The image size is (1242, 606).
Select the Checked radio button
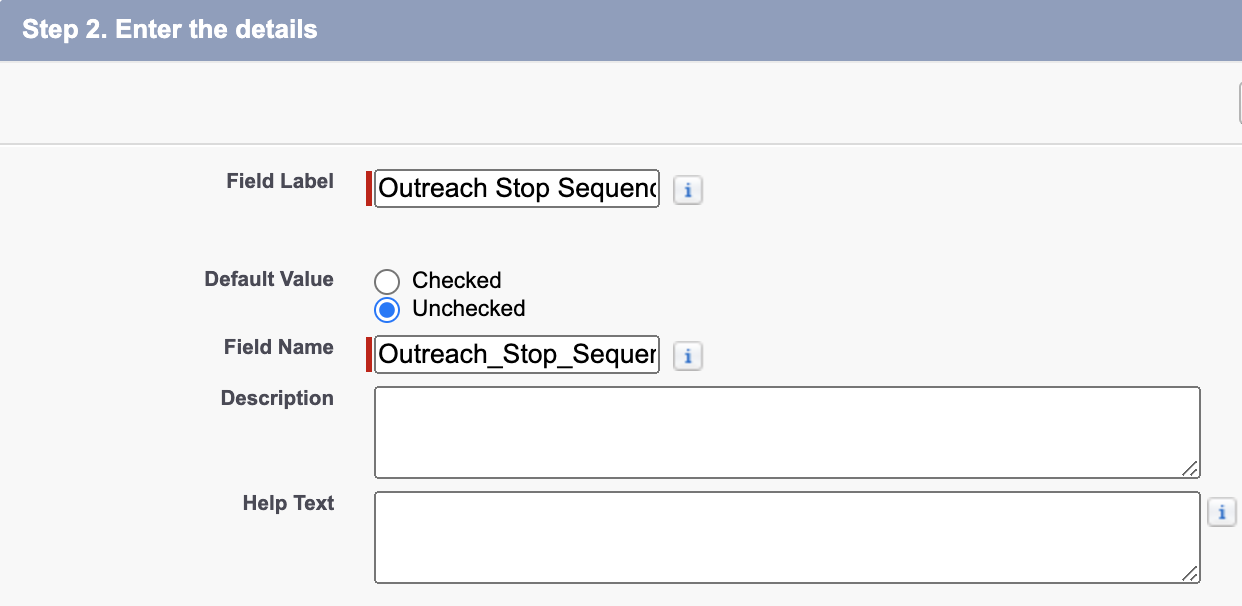coord(387,281)
